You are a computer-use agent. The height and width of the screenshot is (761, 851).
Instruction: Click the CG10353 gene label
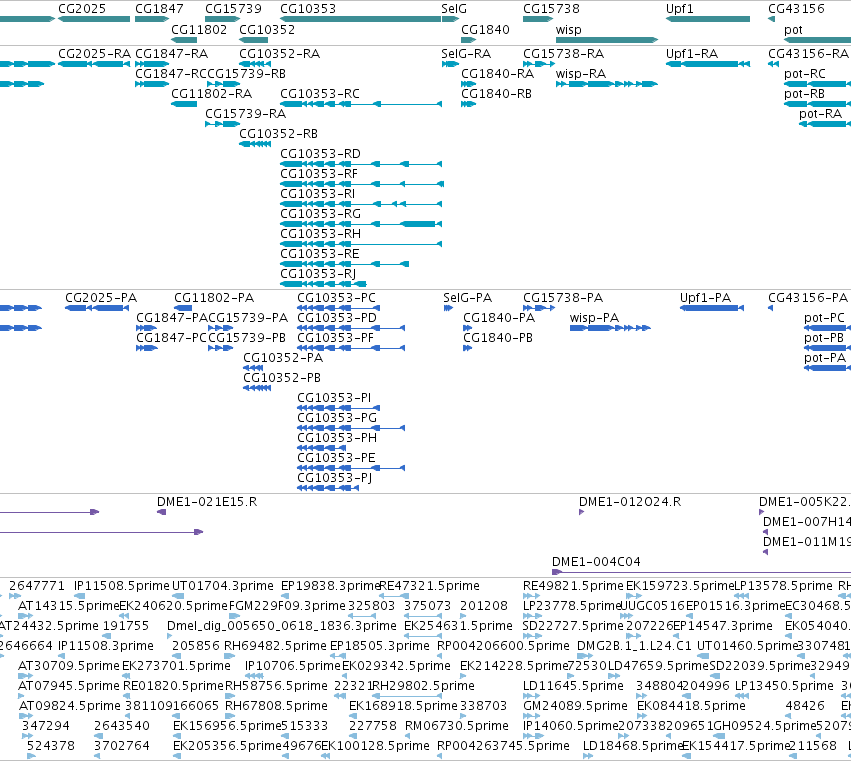(308, 9)
